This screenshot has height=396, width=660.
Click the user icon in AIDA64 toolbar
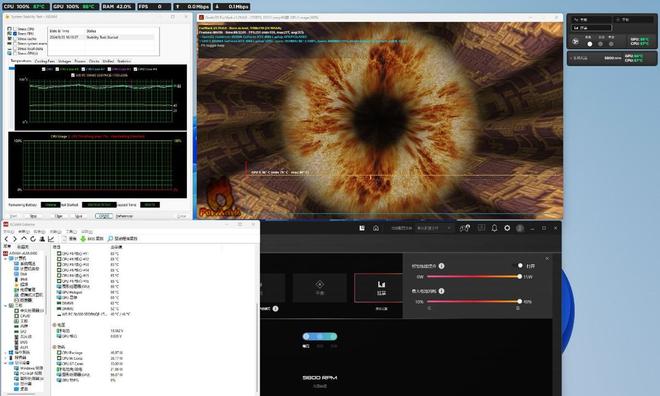coord(42,239)
